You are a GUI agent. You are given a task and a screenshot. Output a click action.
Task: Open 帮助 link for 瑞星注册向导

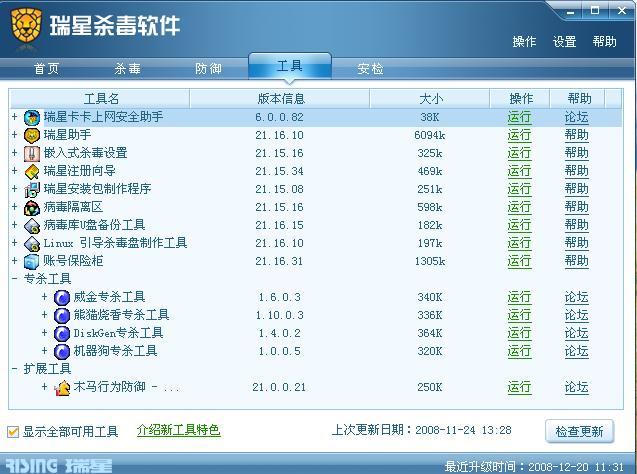click(x=576, y=171)
